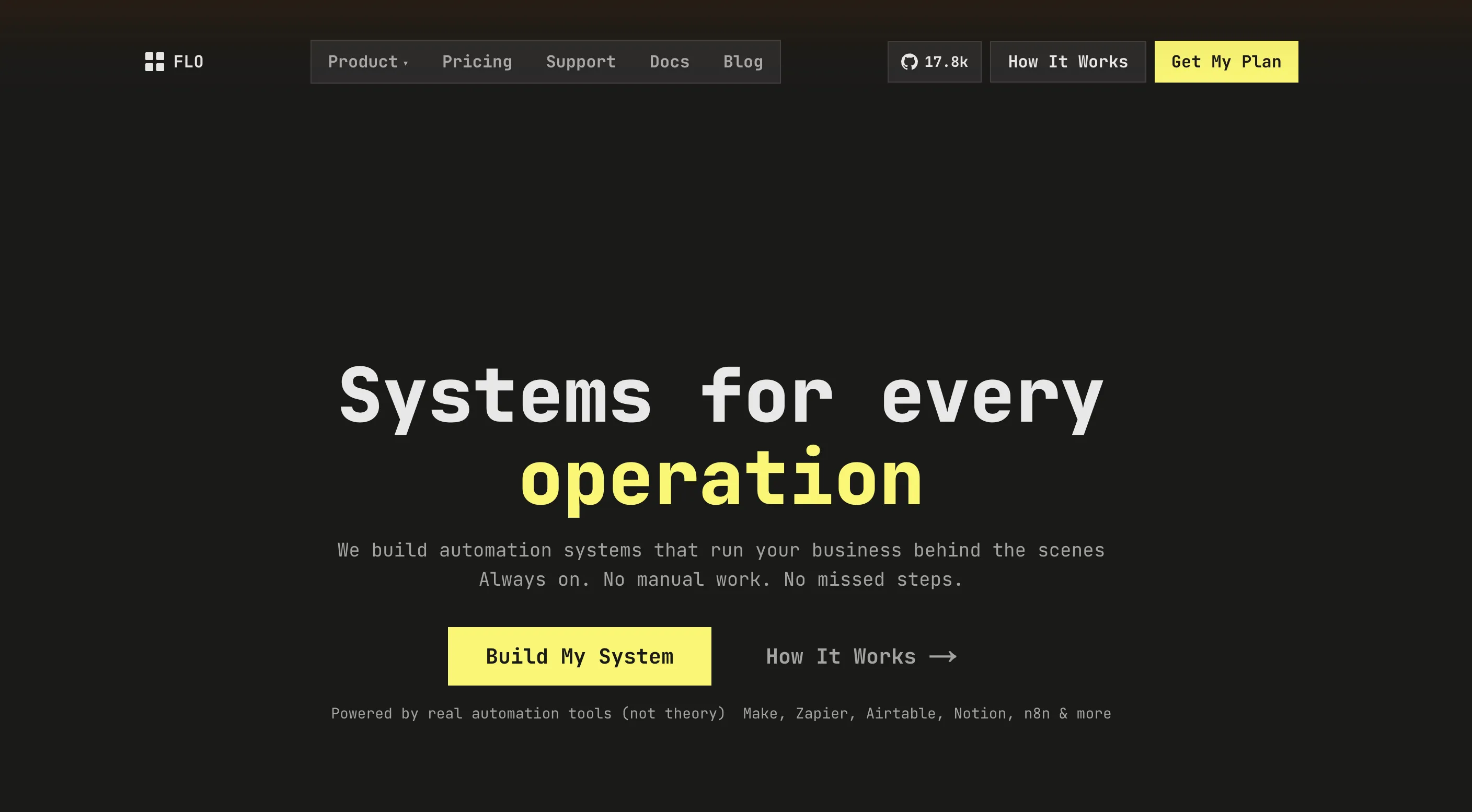
Task: Click the FLO wordmark text
Action: [189, 62]
